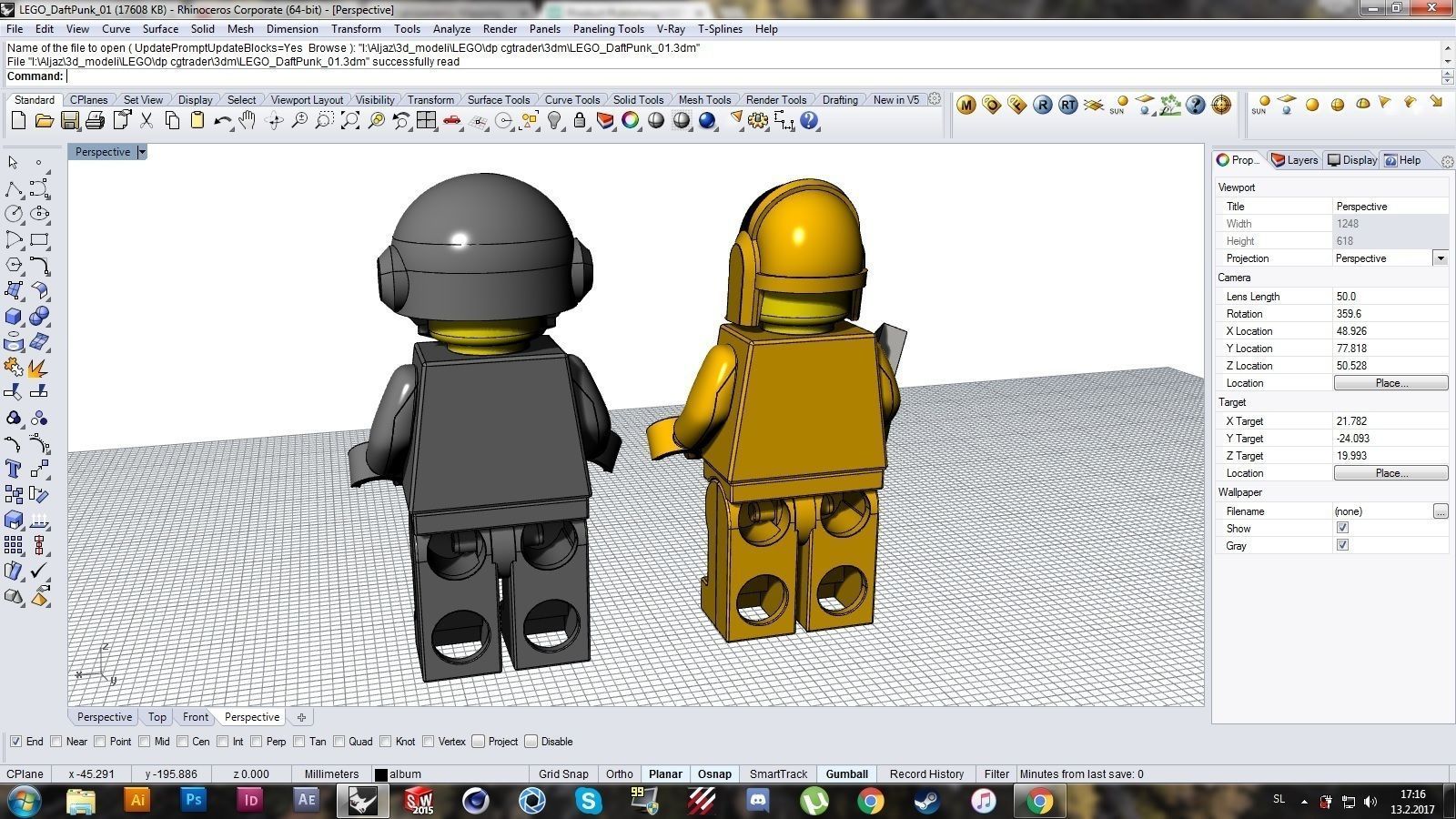Image resolution: width=1456 pixels, height=819 pixels.
Task: Open the color wheel icon
Action: tap(631, 120)
